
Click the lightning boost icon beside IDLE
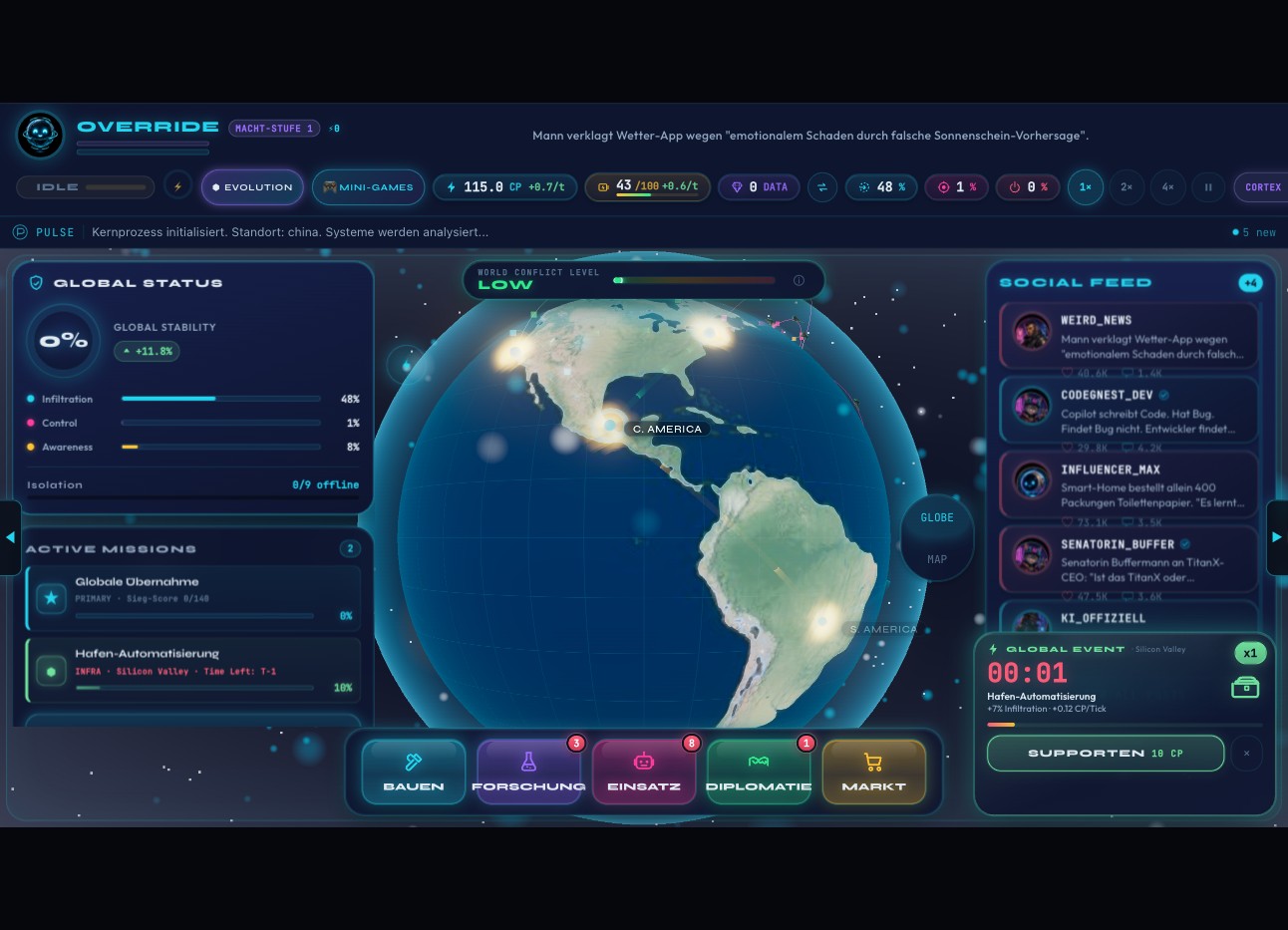click(x=177, y=186)
